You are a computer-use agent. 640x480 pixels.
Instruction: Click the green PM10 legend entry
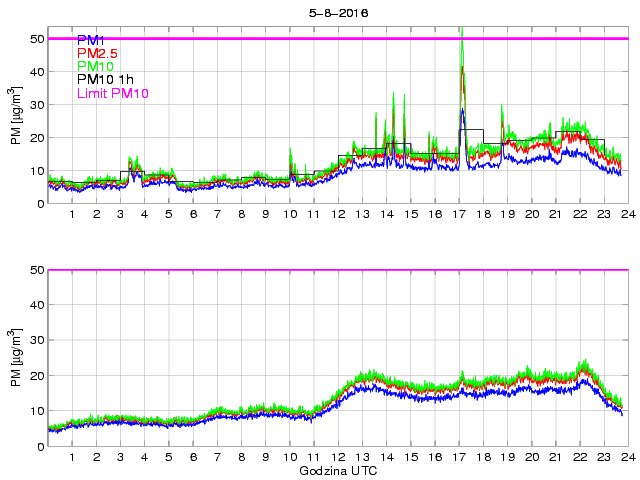click(x=96, y=67)
